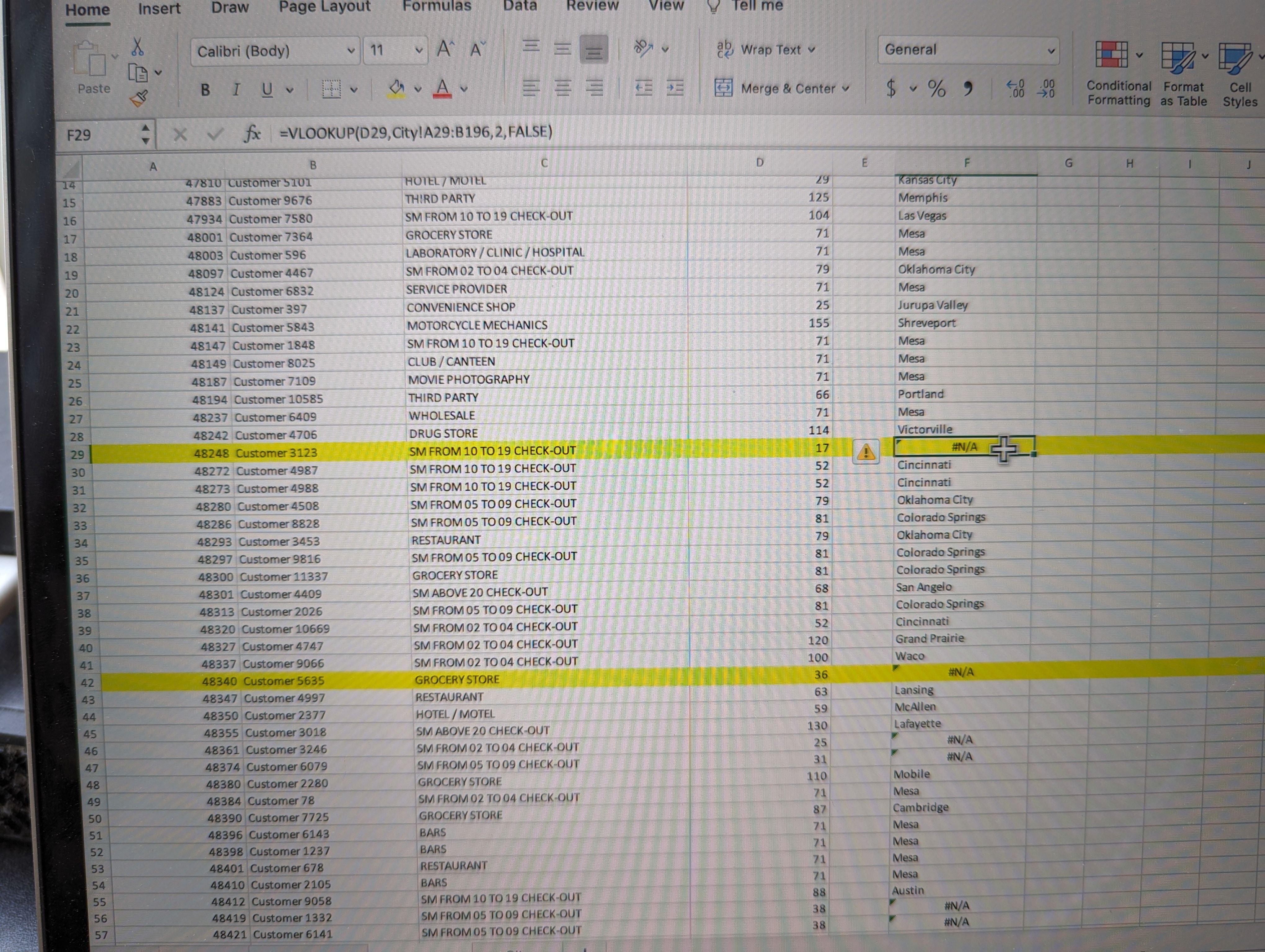Screen dimensions: 1265x952
Task: Switch to the Data tab
Action: tap(520, 6)
